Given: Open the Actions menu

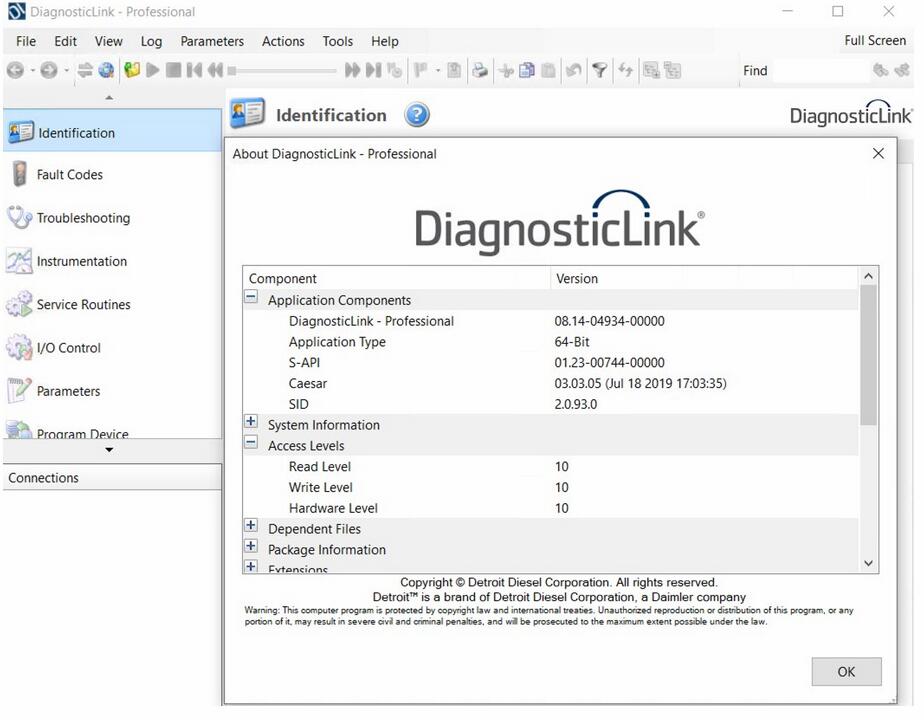Looking at the screenshot, I should click(283, 41).
